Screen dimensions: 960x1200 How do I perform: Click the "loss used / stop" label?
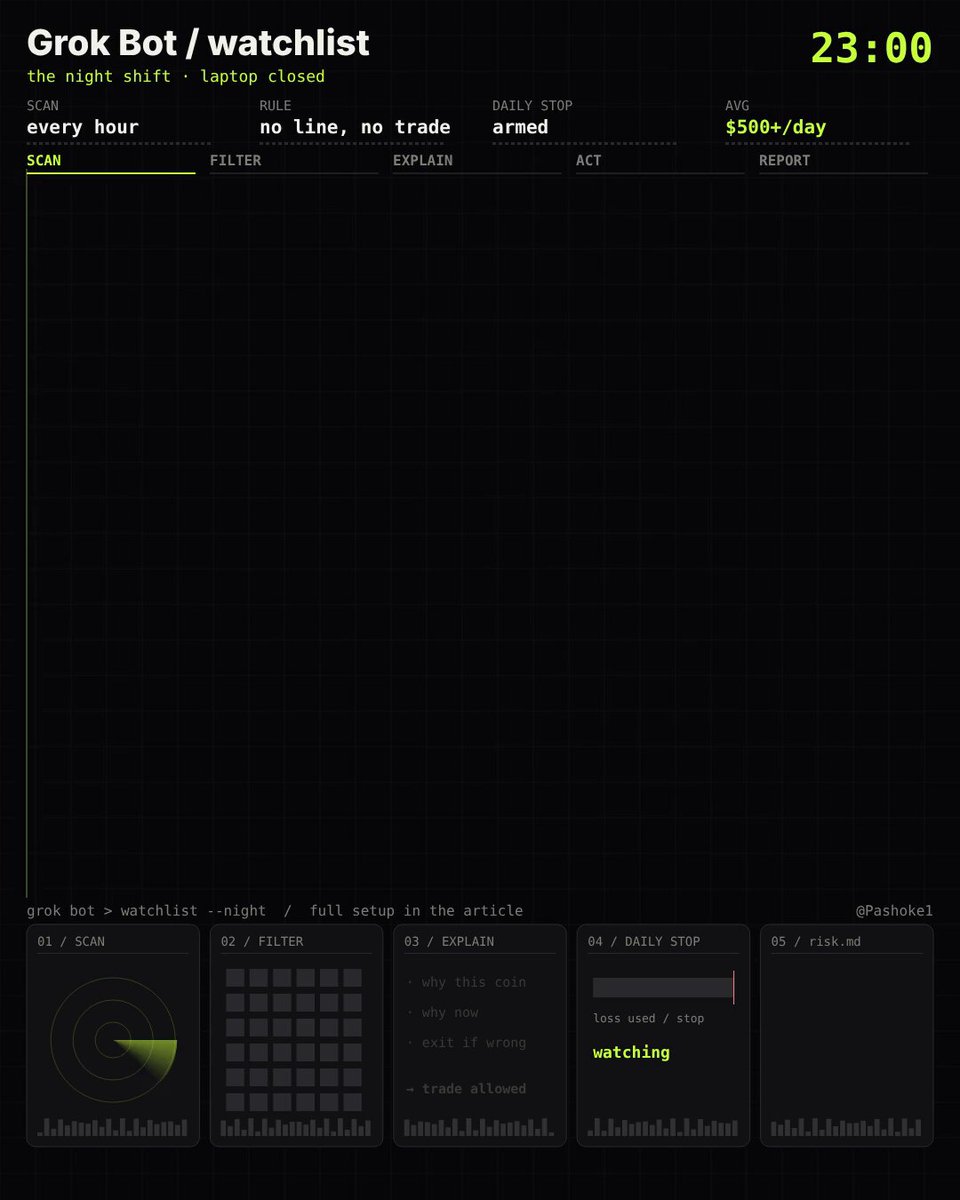649,1018
